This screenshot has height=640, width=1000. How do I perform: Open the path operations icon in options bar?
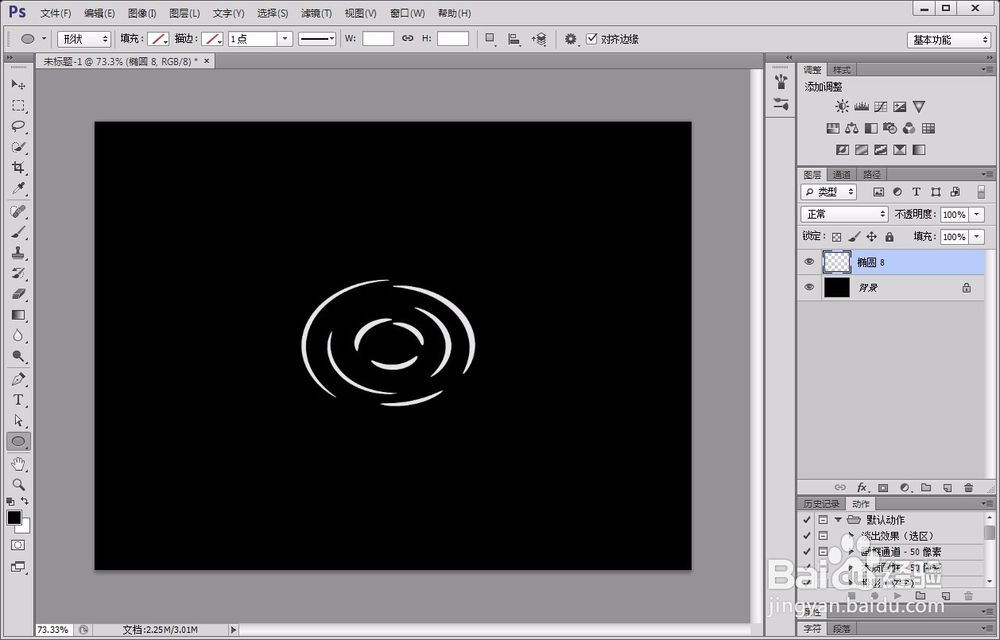490,39
